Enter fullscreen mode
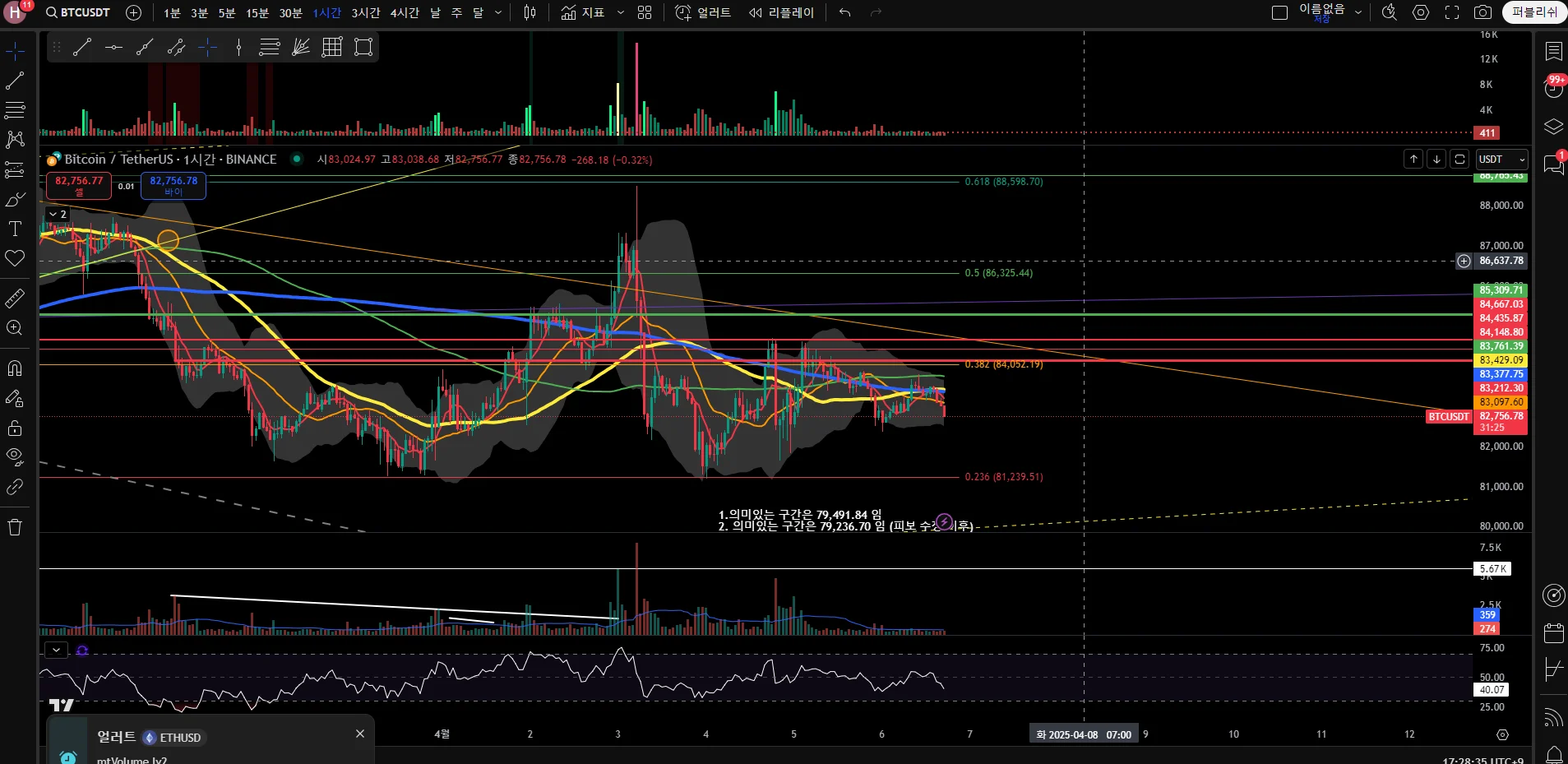Image resolution: width=1568 pixels, height=764 pixels. (x=1452, y=12)
